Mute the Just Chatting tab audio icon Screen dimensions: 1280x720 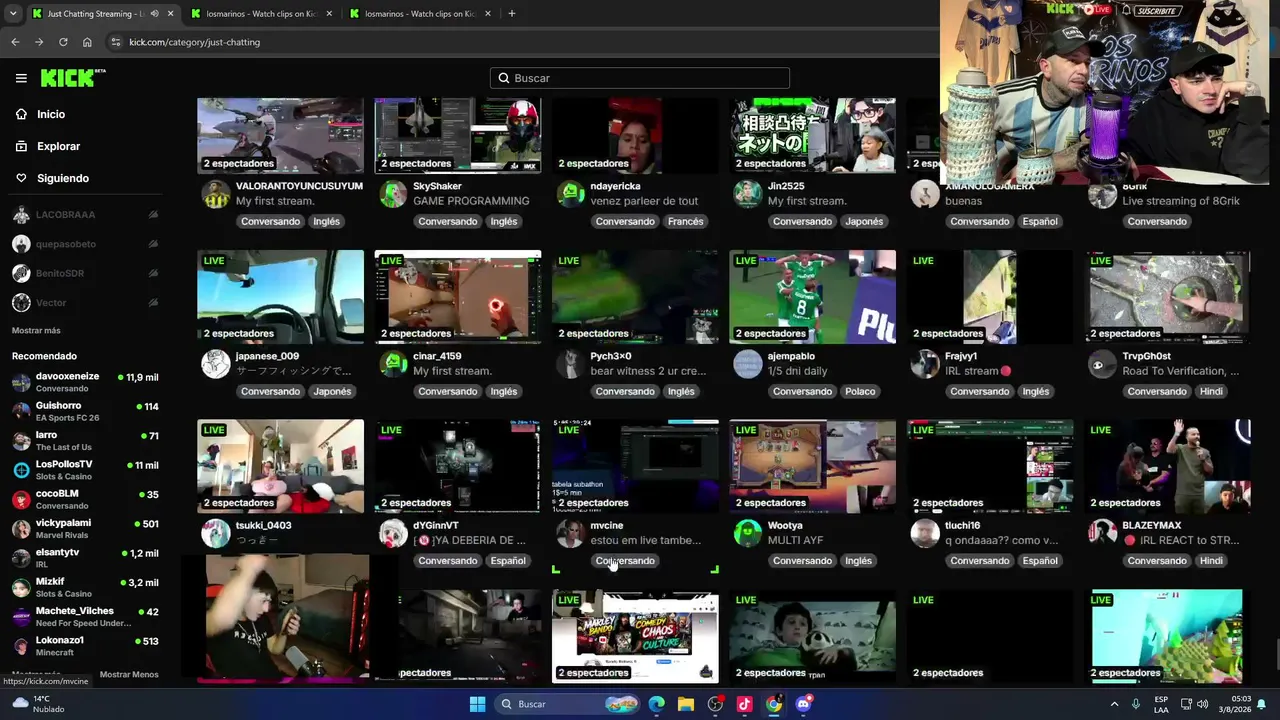tap(154, 14)
